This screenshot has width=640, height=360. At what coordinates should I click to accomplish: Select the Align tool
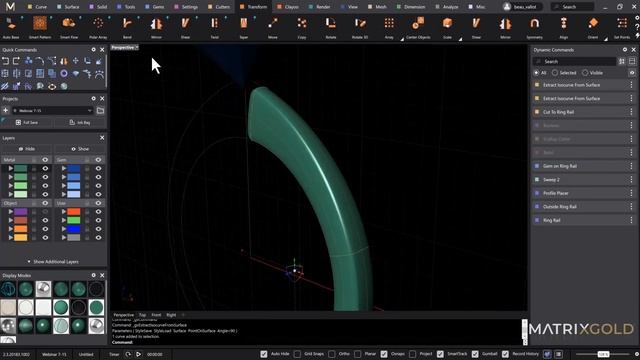coord(564,27)
